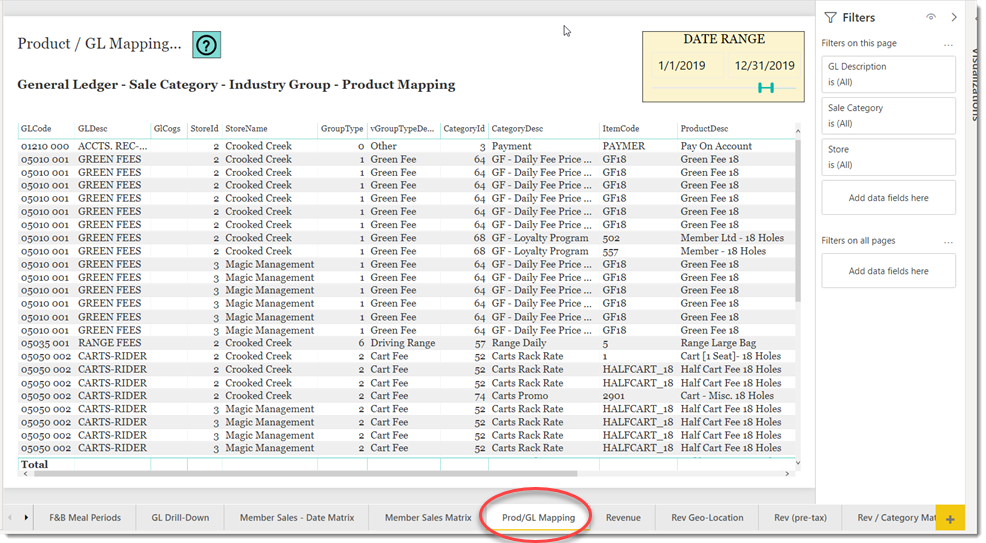
Task: Expand the GL Description filter card
Action: click(x=888, y=74)
